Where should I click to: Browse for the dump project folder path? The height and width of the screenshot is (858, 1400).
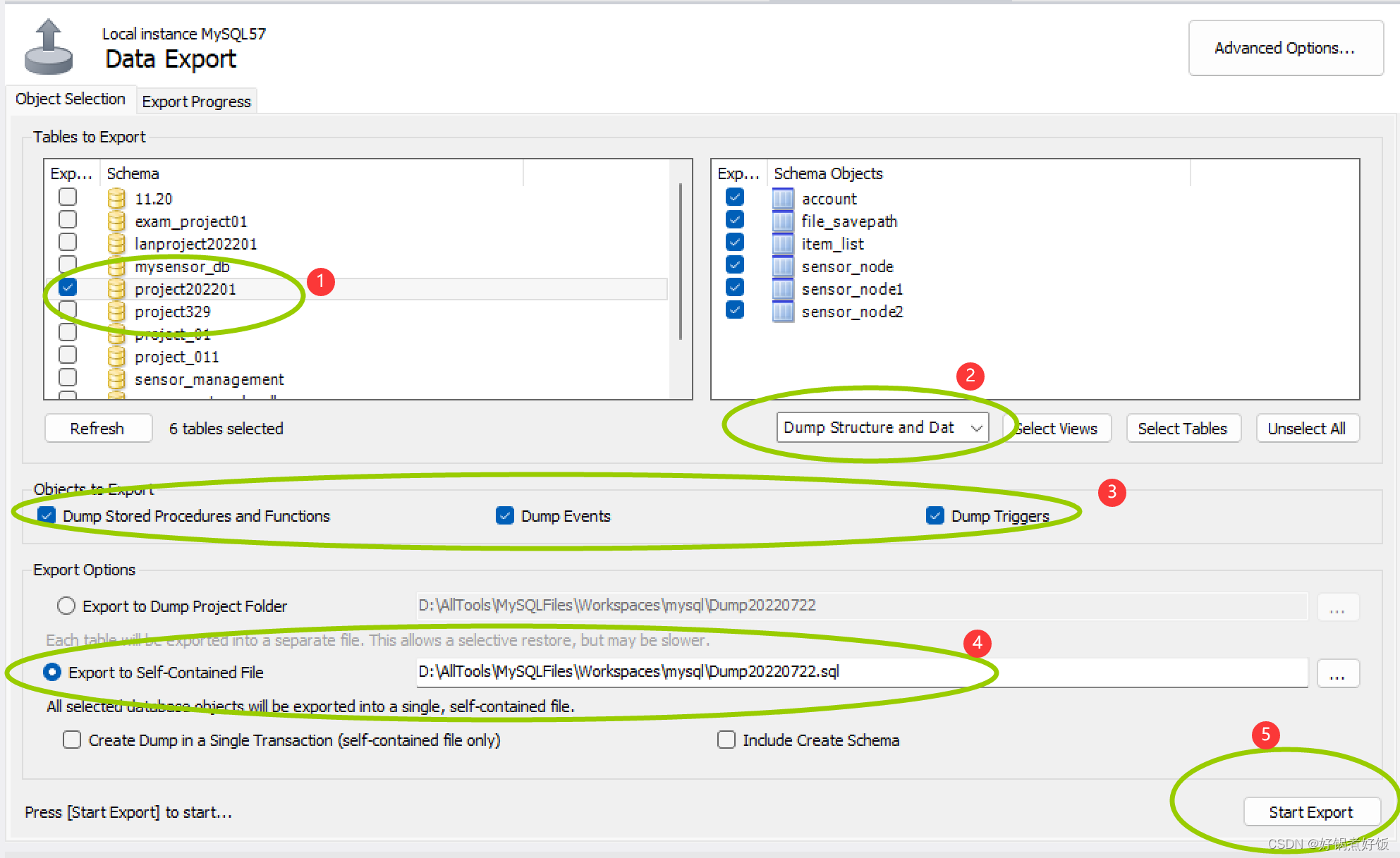pyautogui.click(x=1337, y=607)
